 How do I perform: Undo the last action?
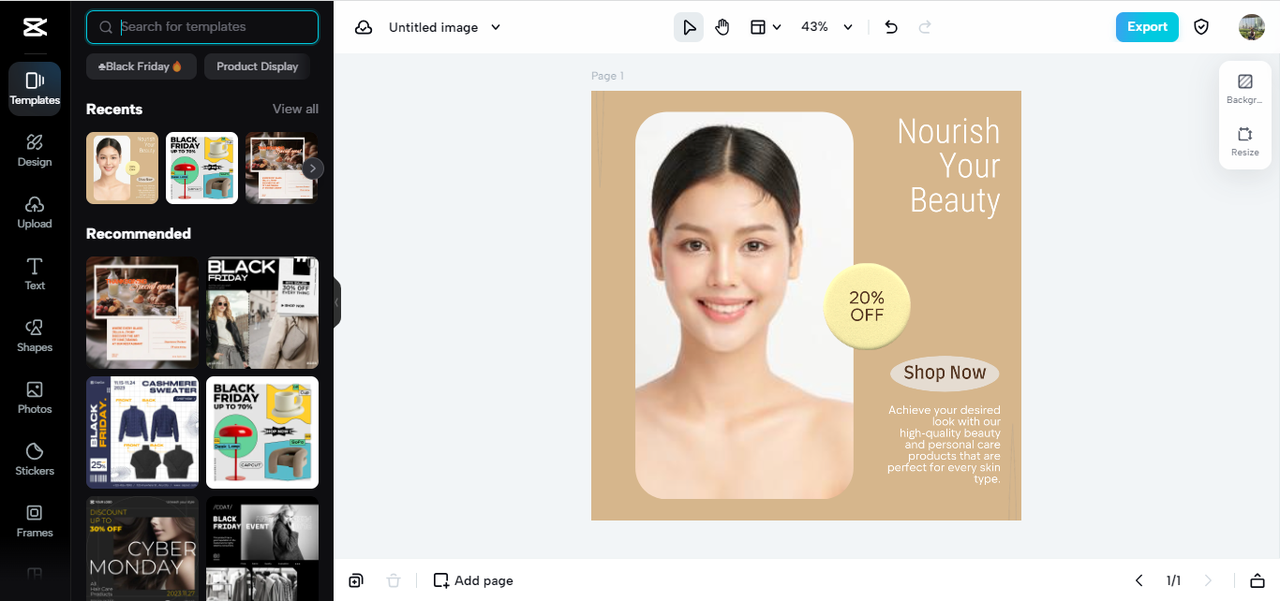tap(891, 27)
